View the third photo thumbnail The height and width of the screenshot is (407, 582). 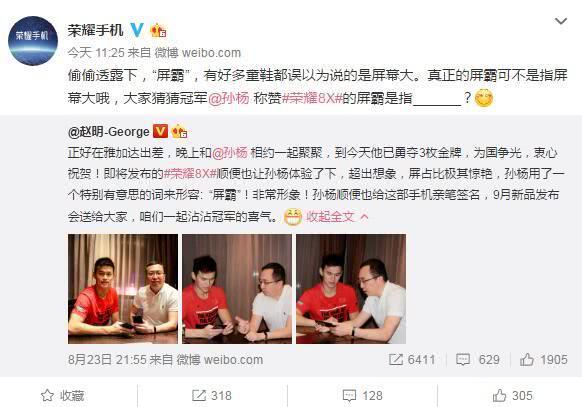[x=351, y=289]
